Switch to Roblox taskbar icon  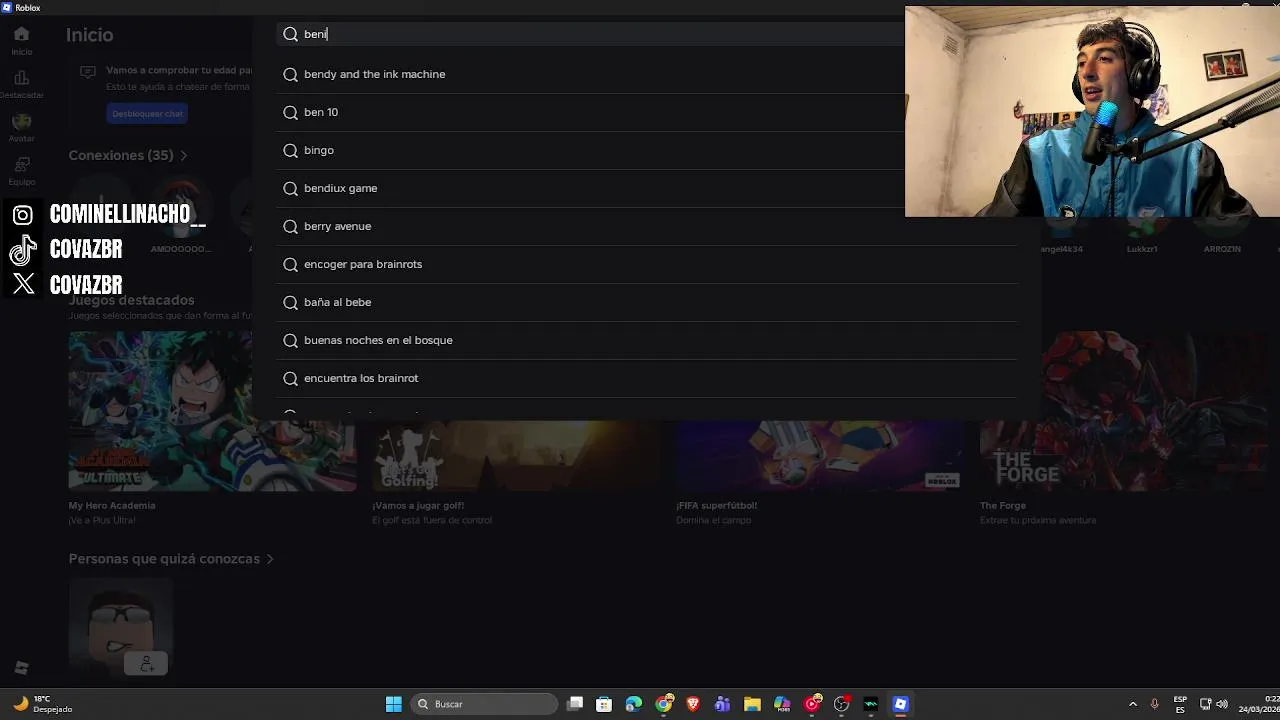pos(901,704)
